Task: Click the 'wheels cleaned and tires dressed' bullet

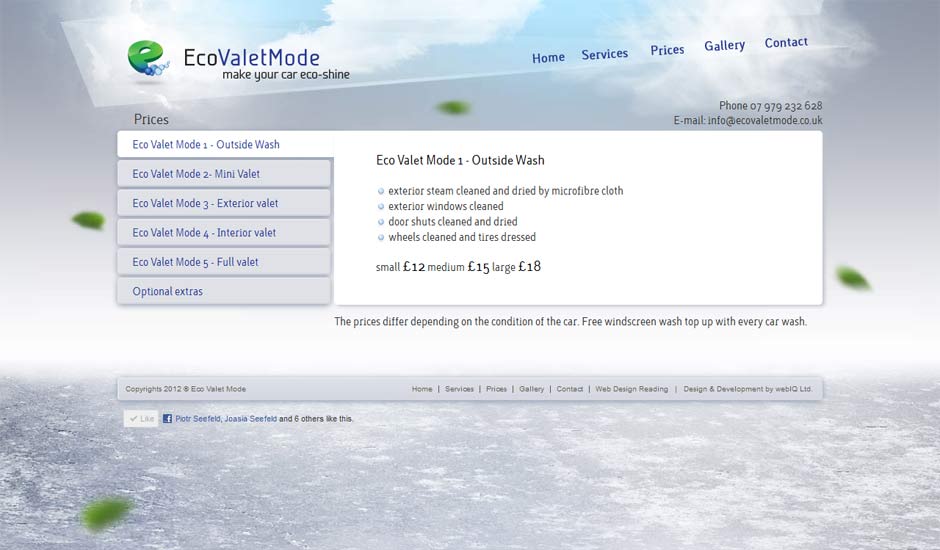Action: [x=462, y=237]
